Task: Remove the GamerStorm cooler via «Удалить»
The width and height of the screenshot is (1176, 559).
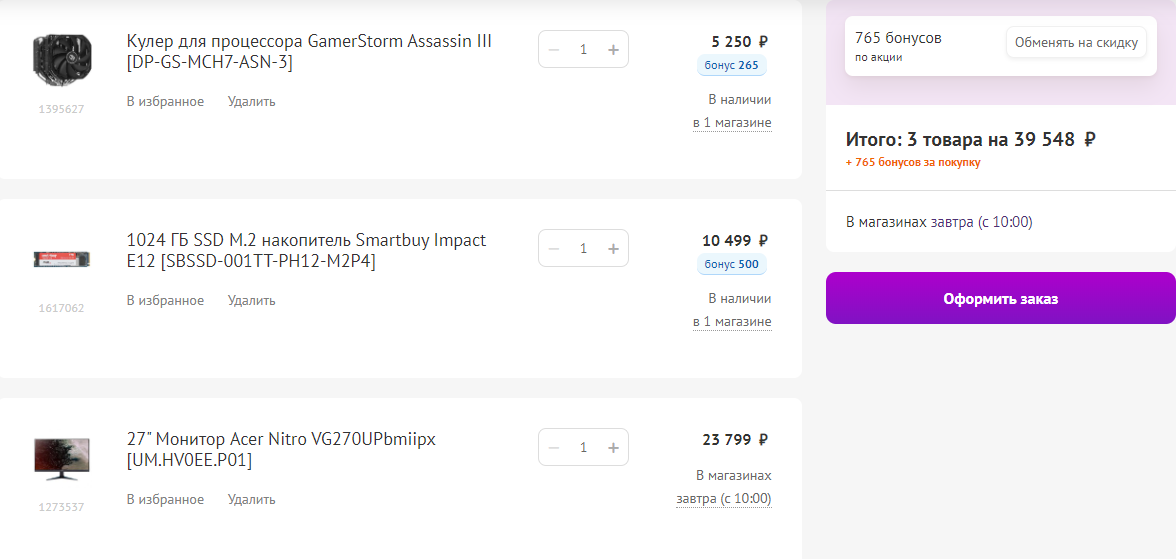Action: tap(251, 101)
